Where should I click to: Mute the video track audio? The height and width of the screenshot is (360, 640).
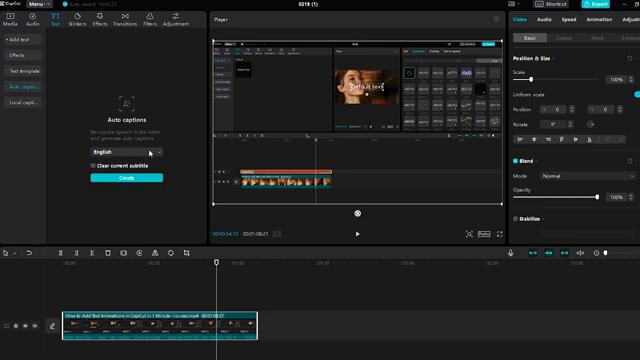point(35,326)
